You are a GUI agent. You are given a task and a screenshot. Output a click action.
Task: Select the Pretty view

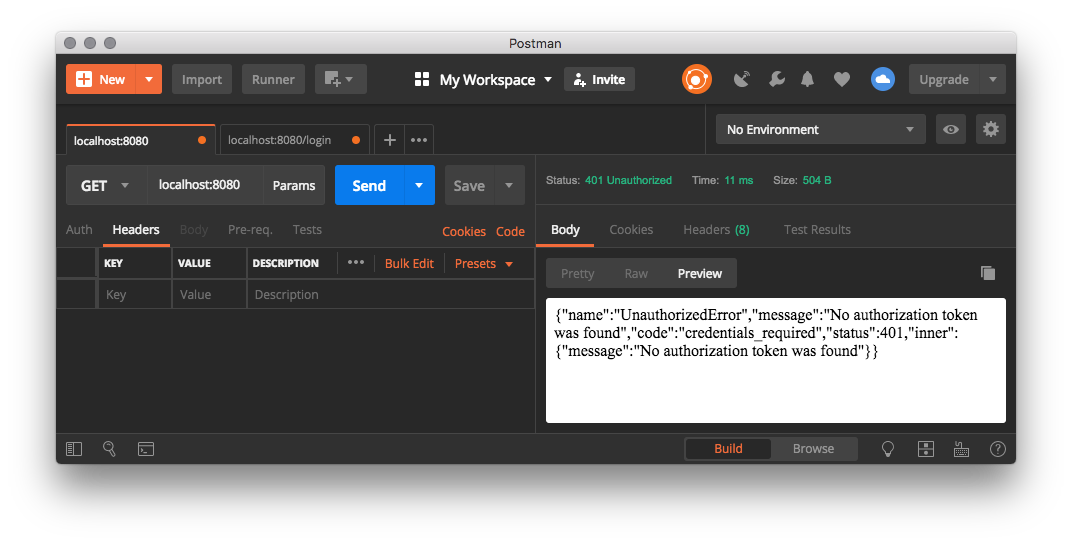(x=578, y=273)
